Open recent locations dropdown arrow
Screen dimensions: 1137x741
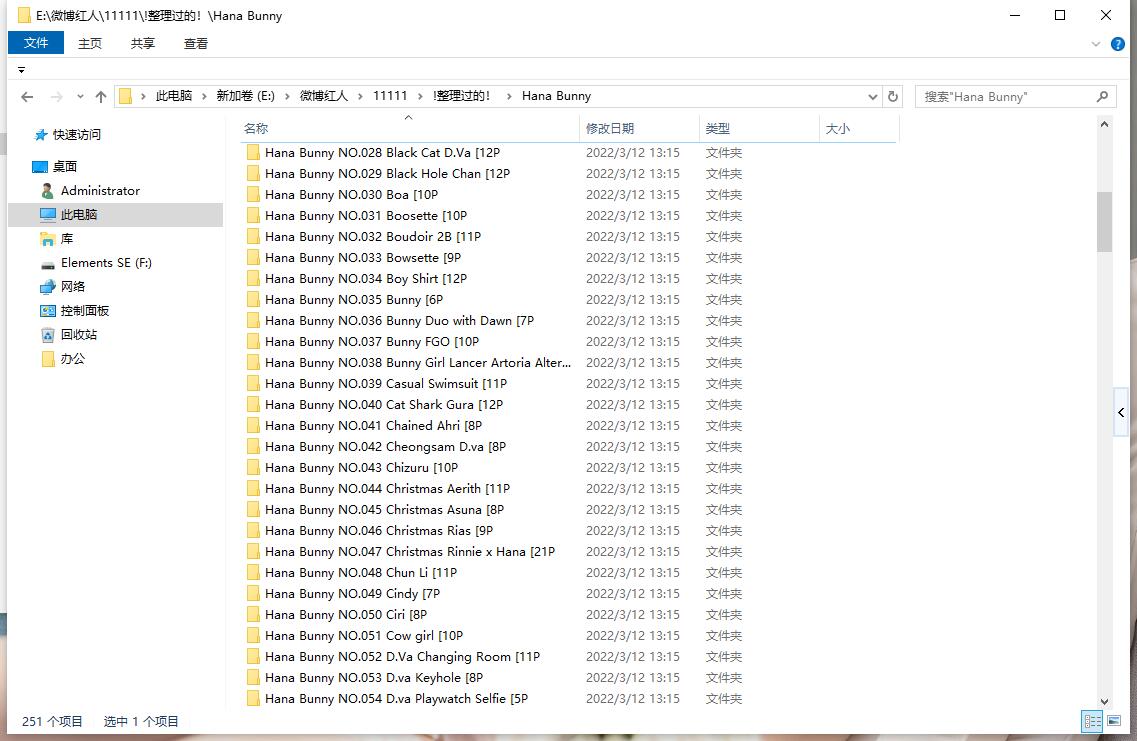coord(80,96)
